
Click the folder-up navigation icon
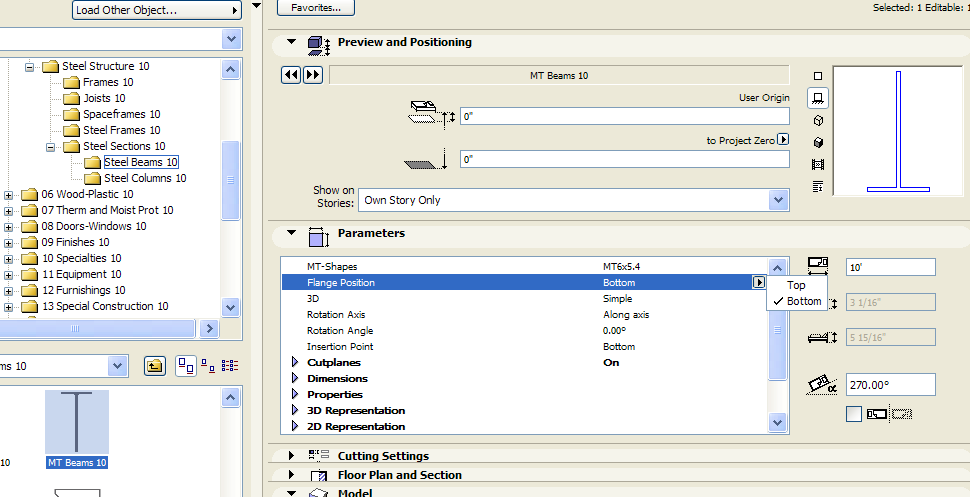pyautogui.click(x=155, y=366)
